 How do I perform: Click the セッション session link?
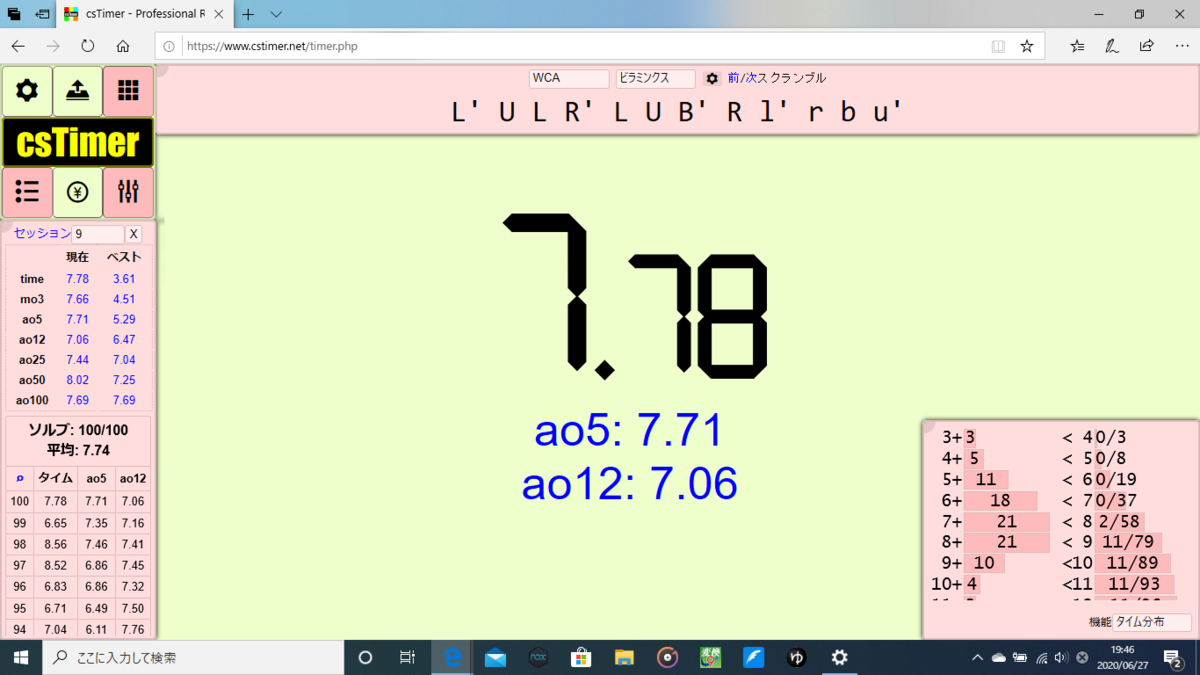tap(42, 233)
